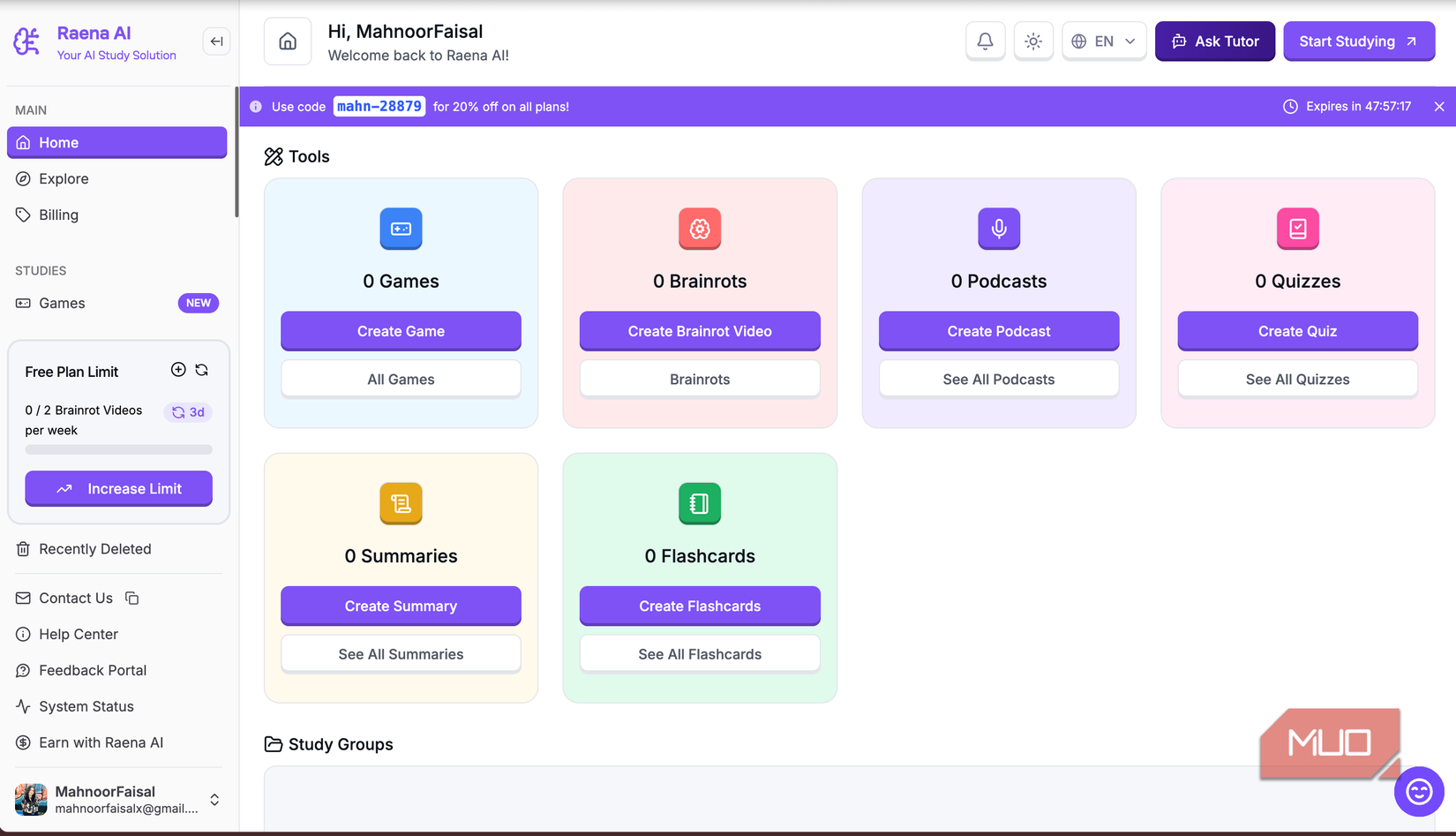Click the Home house icon in sidebar
The height and width of the screenshot is (836, 1456).
click(x=24, y=143)
